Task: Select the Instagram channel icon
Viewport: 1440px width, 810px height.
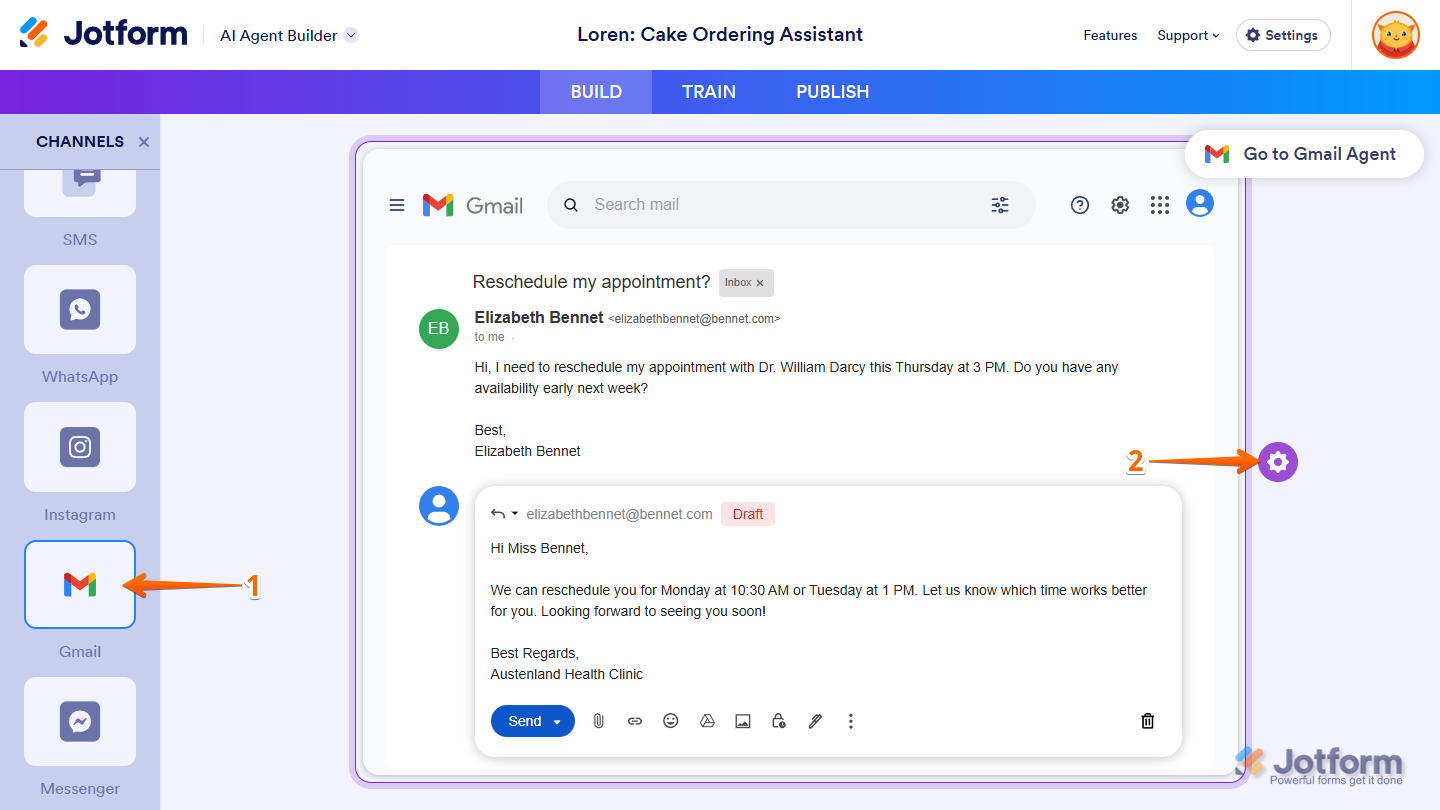Action: (80, 447)
